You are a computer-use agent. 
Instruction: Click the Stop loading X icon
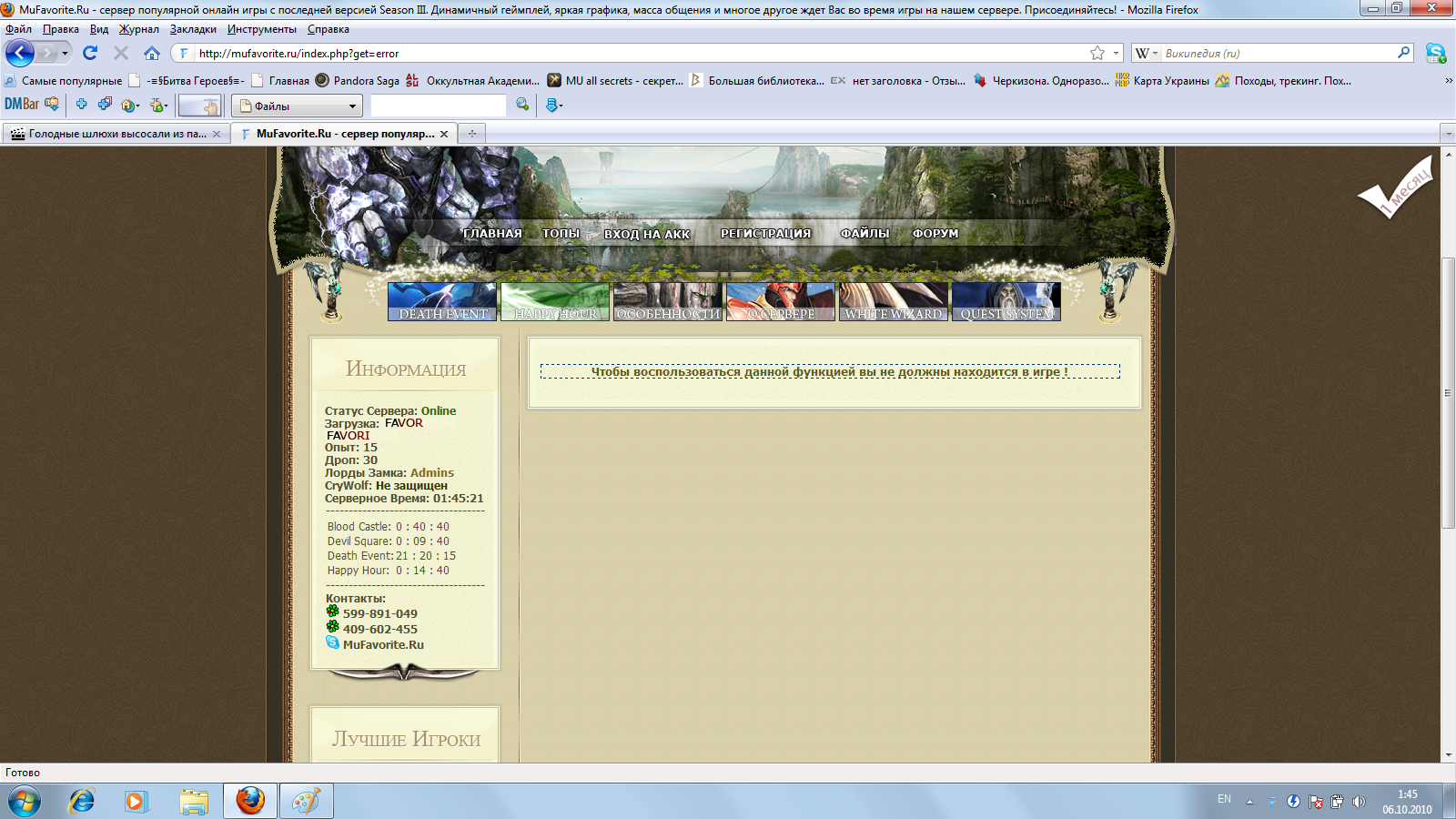pos(121,53)
